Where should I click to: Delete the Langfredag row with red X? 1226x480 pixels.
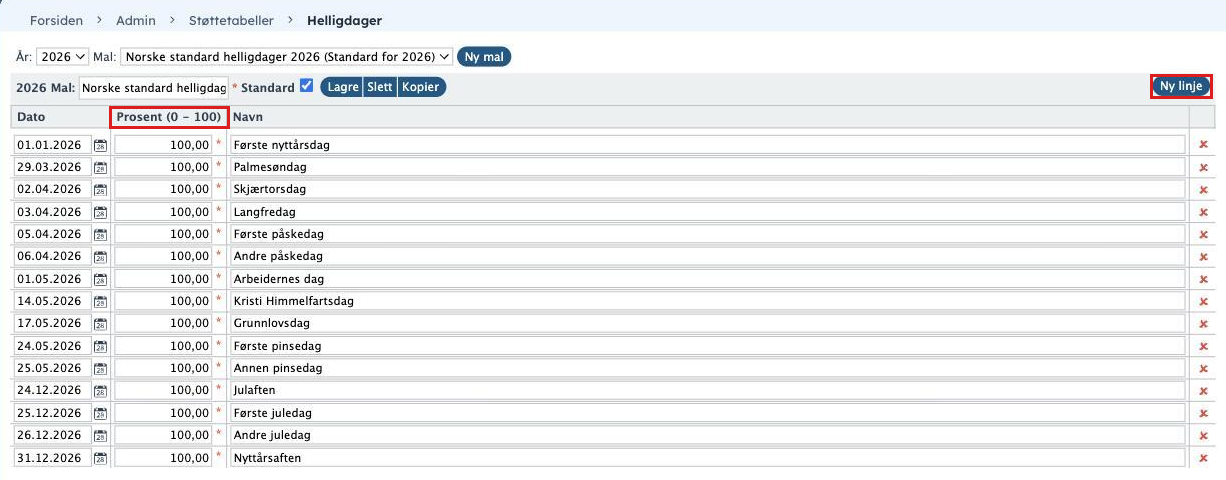1203,212
